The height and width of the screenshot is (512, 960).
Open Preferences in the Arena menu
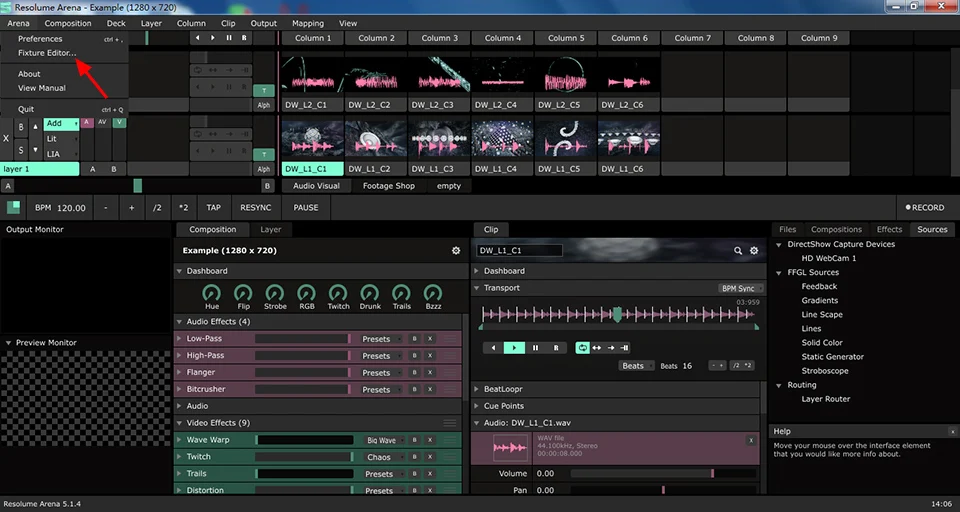click(40, 39)
